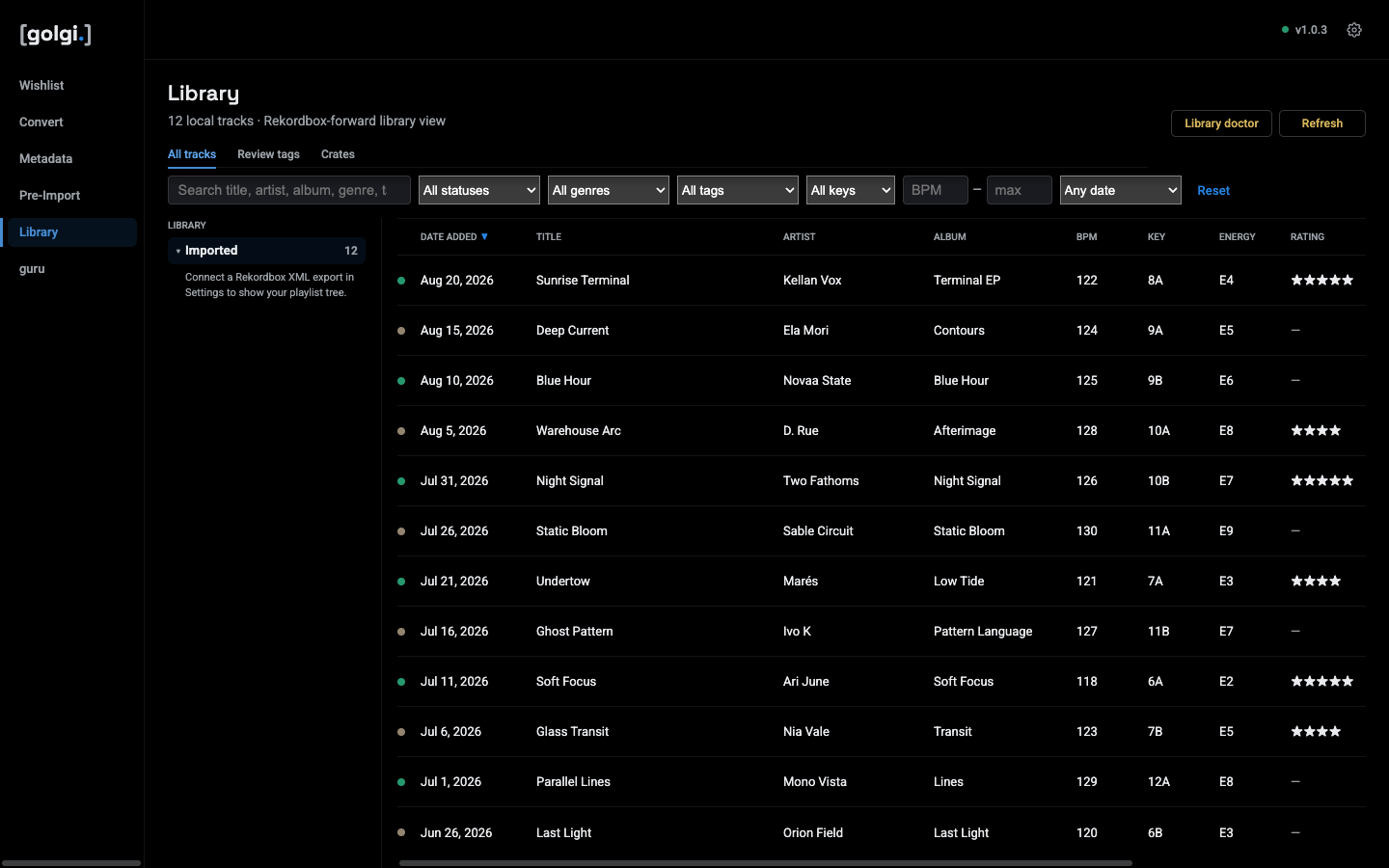Open the Any date filter
Image resolution: width=1389 pixels, height=868 pixels.
click(1121, 190)
